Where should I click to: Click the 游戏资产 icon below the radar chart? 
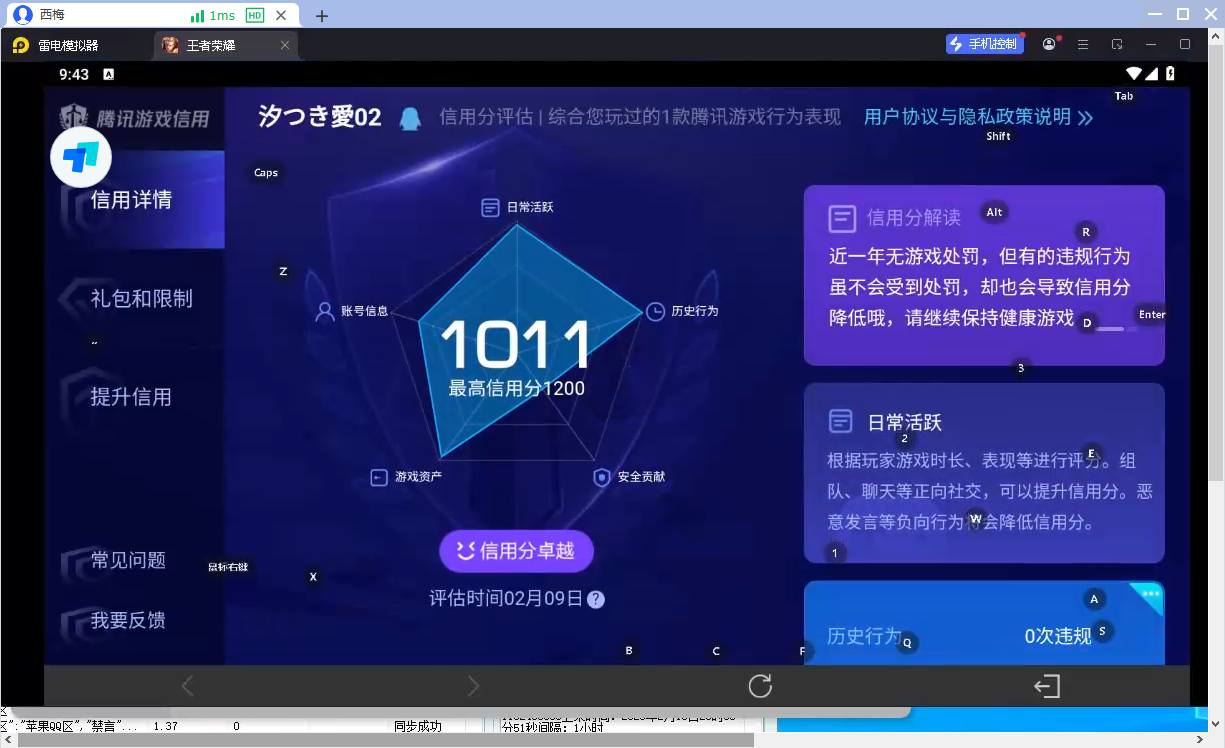coord(379,476)
